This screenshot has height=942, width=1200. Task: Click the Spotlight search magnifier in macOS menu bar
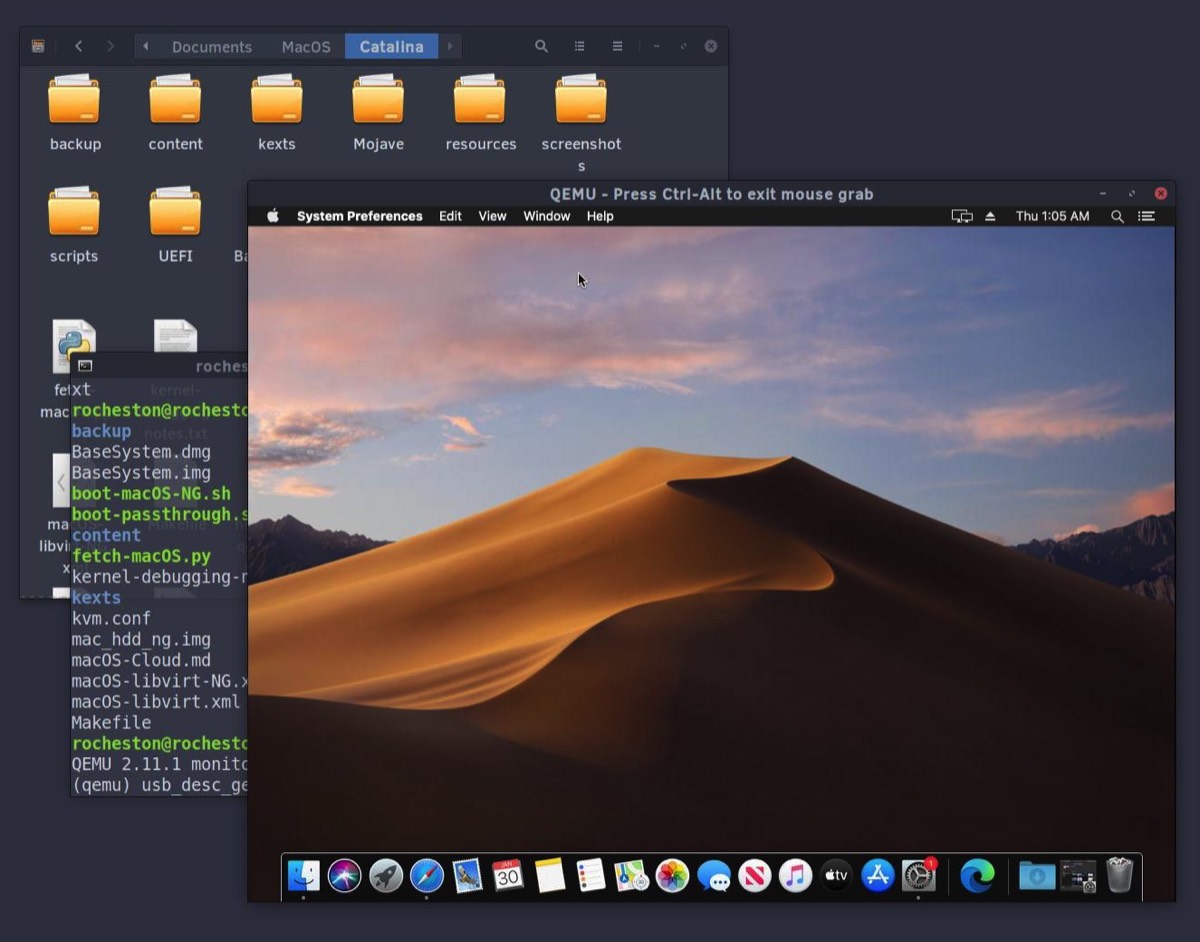pyautogui.click(x=1117, y=216)
